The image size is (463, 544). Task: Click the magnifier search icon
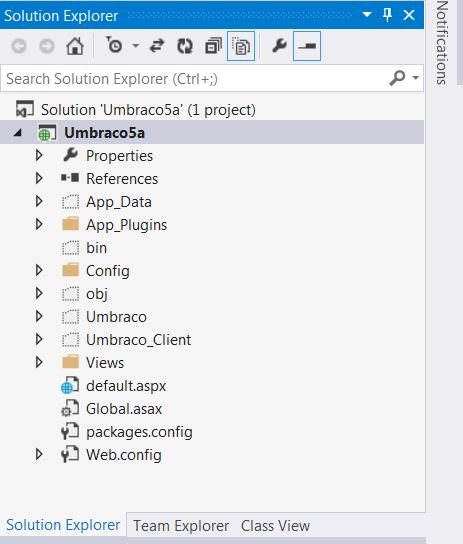pos(397,78)
